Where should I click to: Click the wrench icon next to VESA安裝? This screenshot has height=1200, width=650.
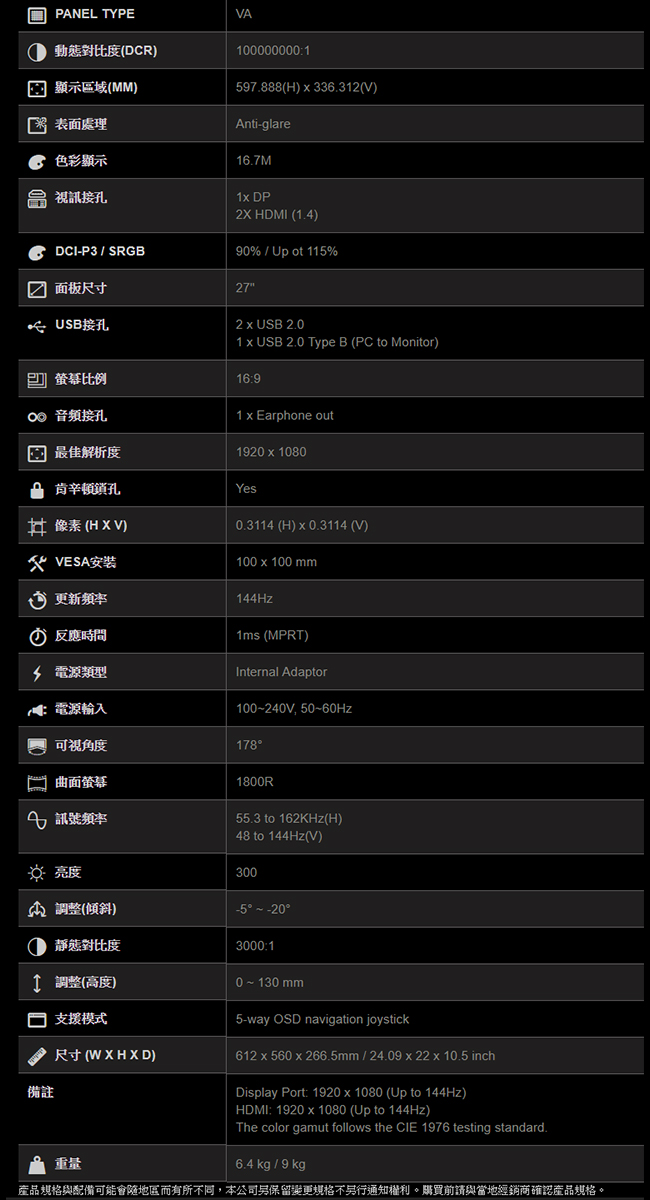click(x=37, y=562)
